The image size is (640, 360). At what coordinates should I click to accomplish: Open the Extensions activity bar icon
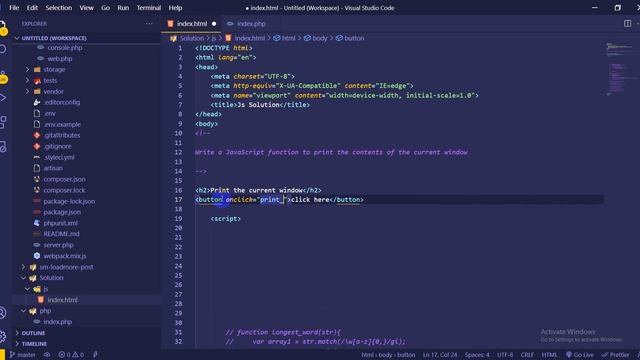[x=3, y=122]
